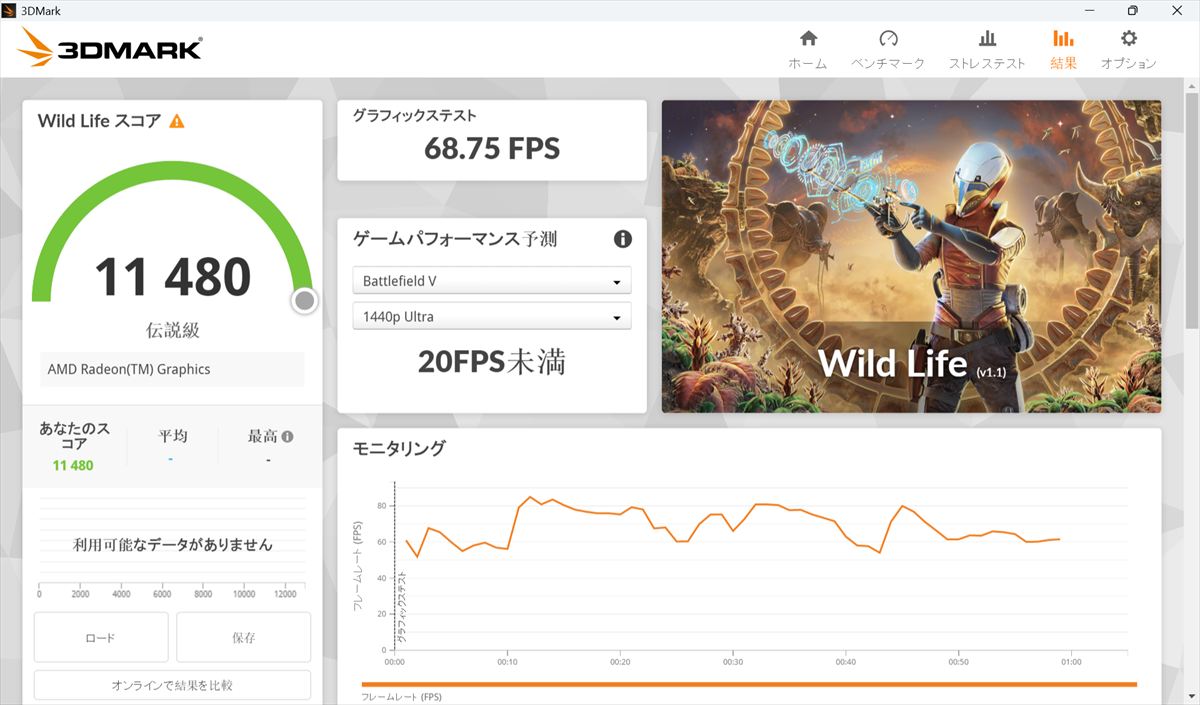This screenshot has height=705, width=1200.
Task: Click the 3DMark app icon in the title bar
Action: (x=10, y=10)
